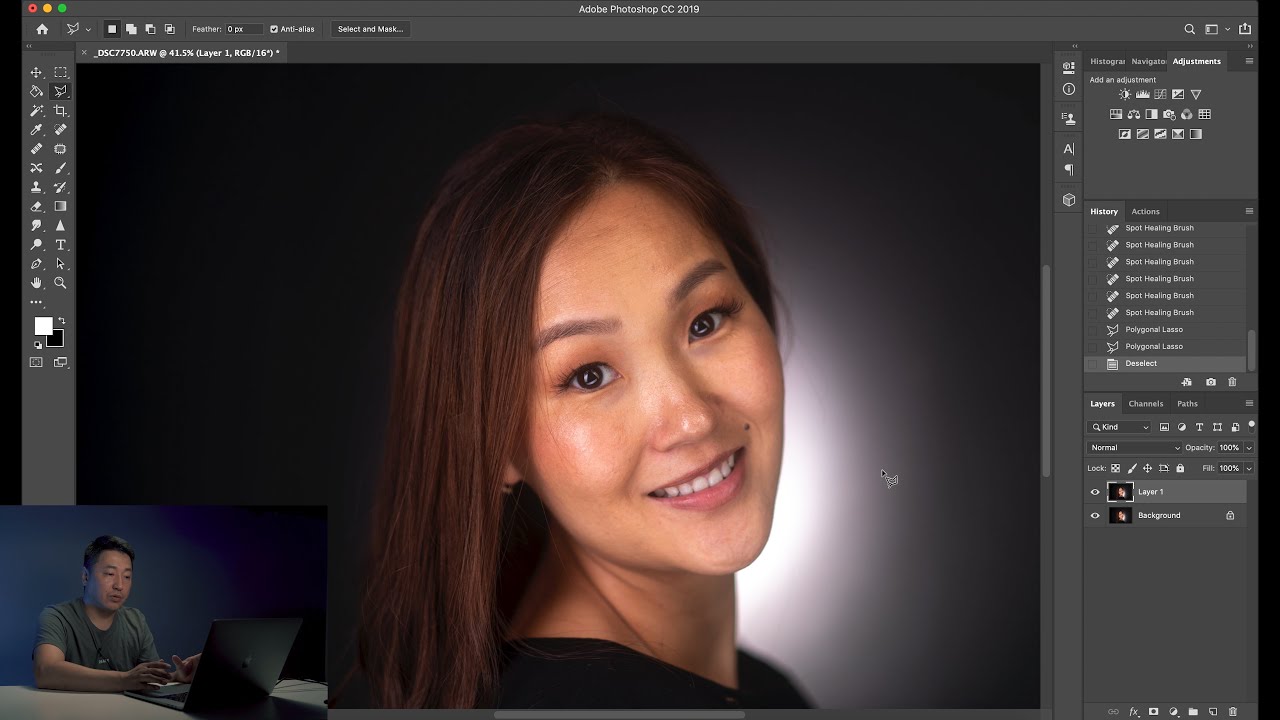This screenshot has width=1280, height=720.
Task: Select the Move tool
Action: [x=36, y=72]
